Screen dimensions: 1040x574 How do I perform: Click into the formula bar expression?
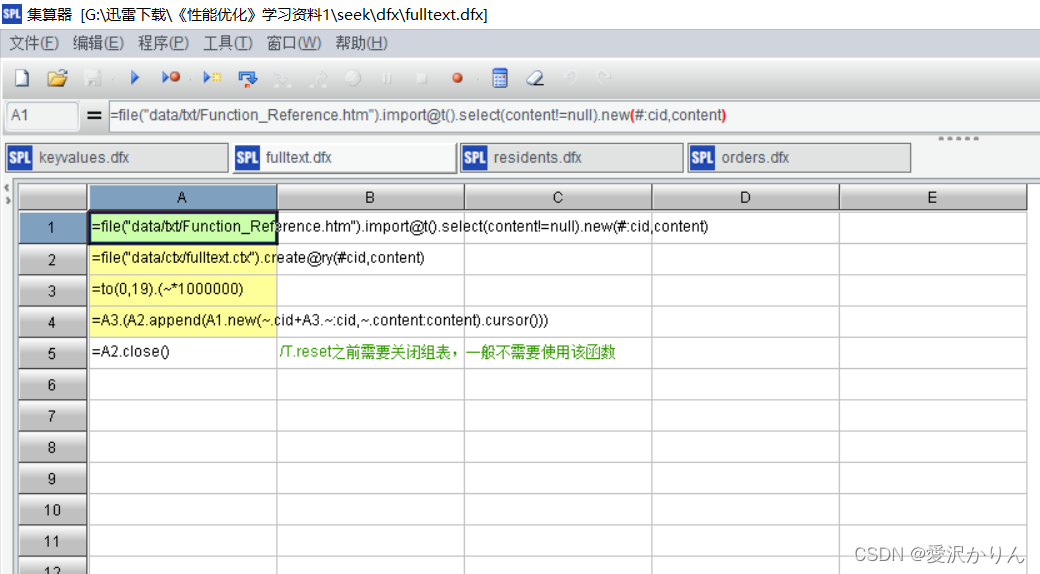(574, 115)
